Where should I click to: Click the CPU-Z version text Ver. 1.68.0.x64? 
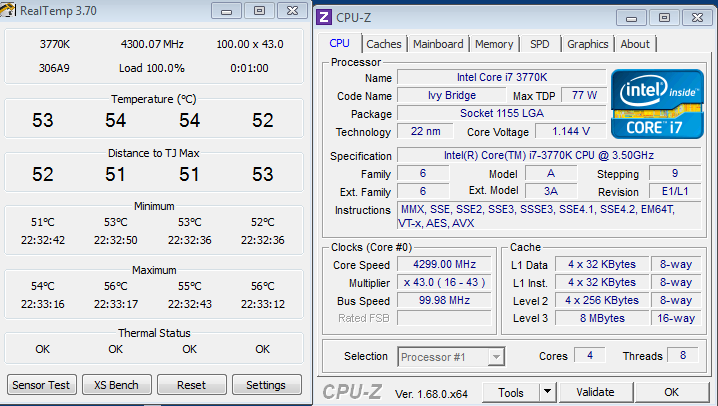coord(431,394)
